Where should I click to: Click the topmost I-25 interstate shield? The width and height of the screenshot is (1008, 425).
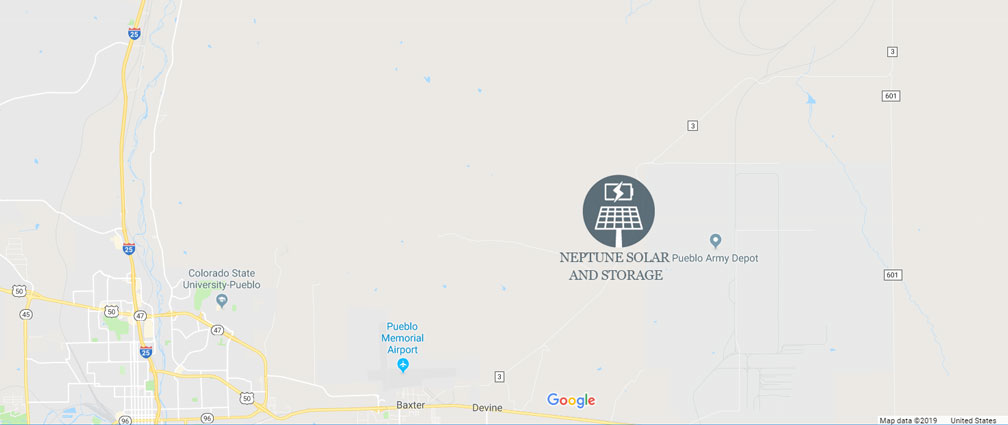point(134,33)
